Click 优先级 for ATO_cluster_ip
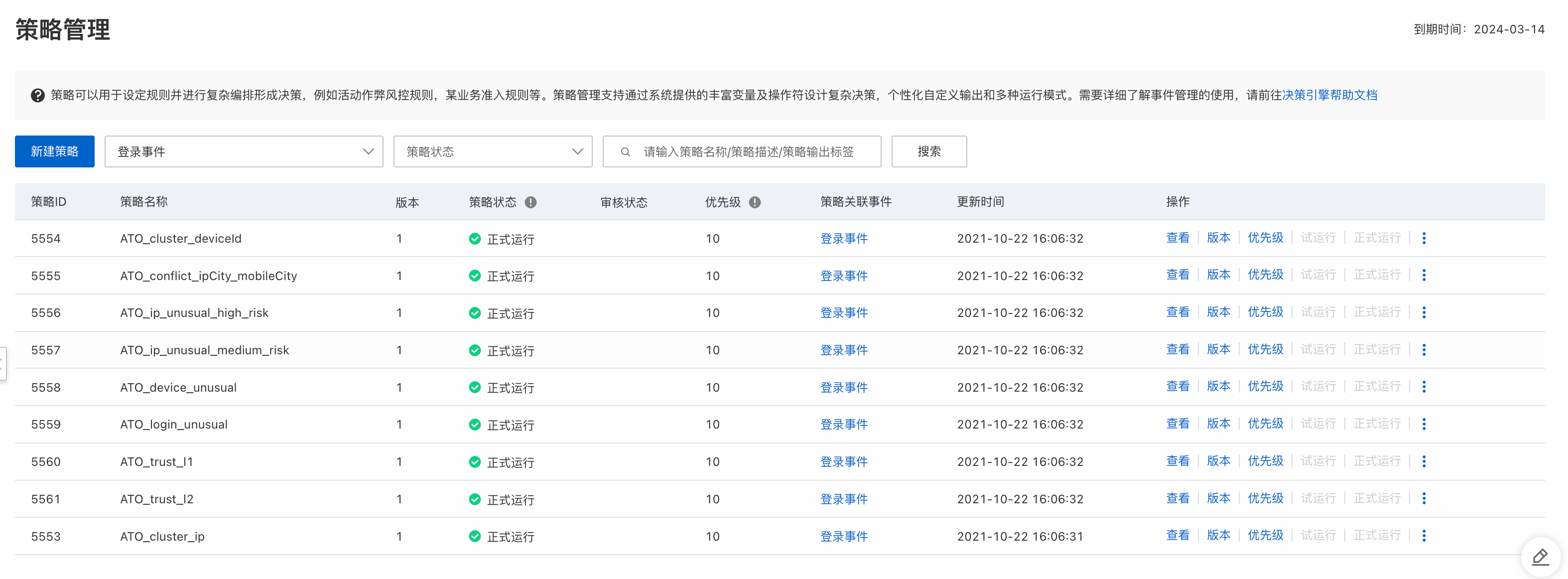Screen dimensions: 1568x579 tap(1266, 536)
